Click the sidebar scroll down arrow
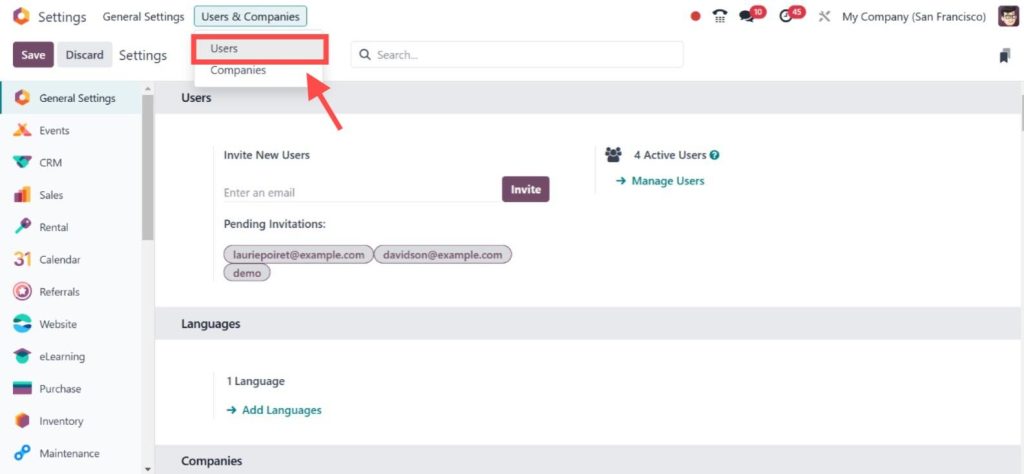The height and width of the screenshot is (474, 1024). click(x=148, y=468)
